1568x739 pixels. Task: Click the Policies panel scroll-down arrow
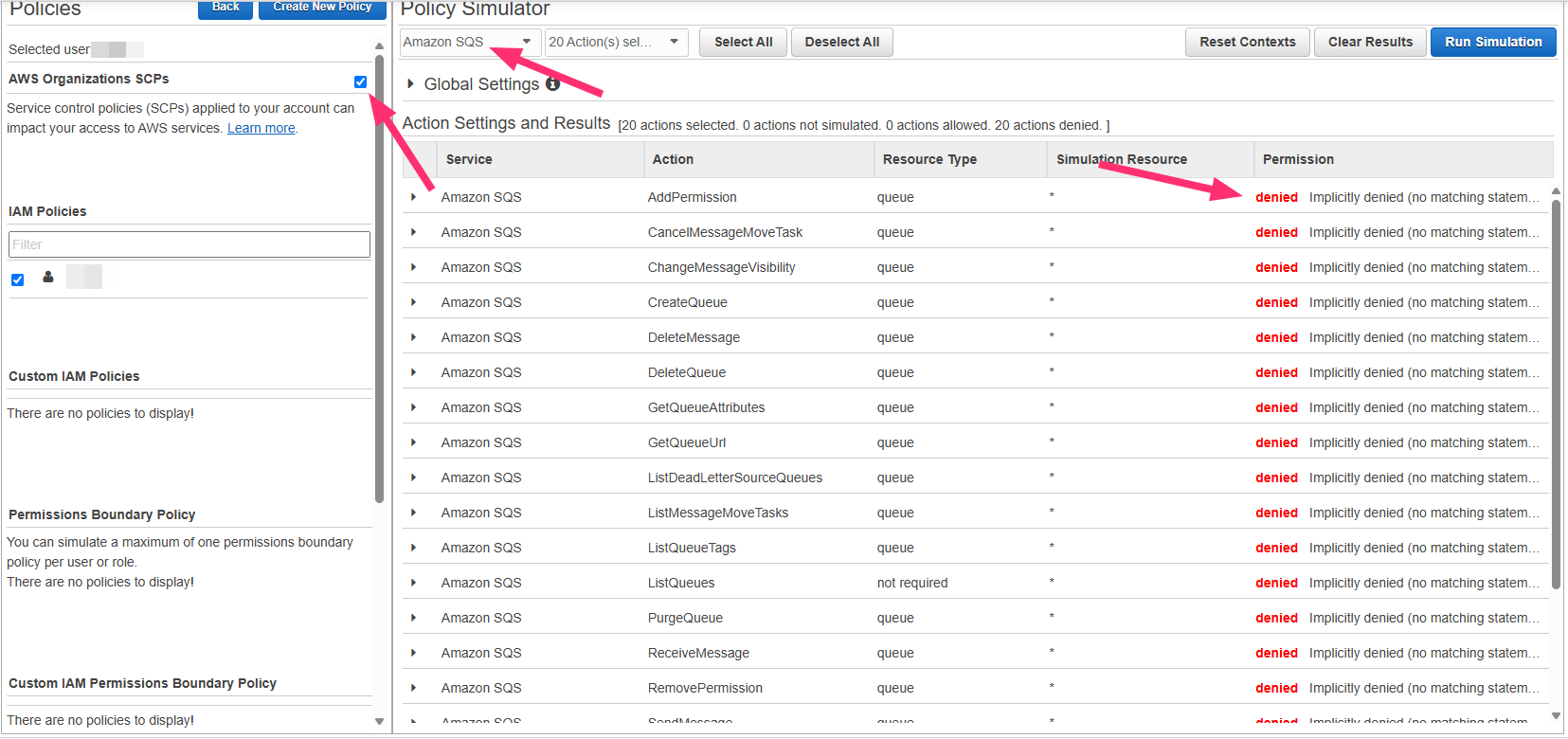[379, 722]
